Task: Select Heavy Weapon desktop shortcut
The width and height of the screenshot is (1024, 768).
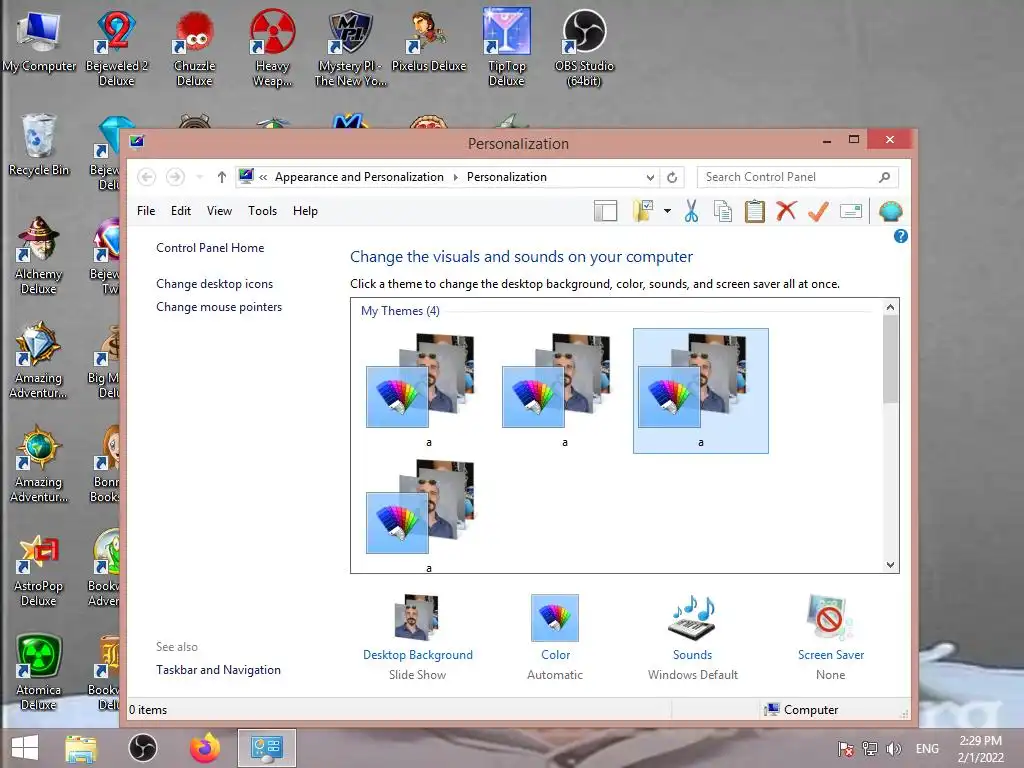Action: [272, 47]
